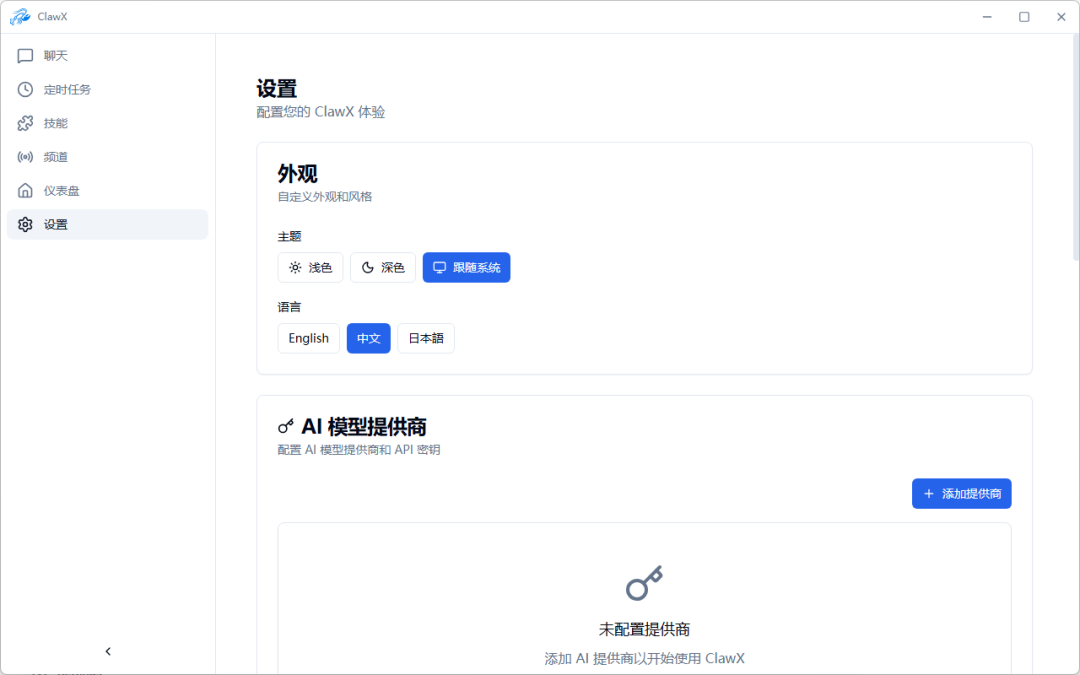
Task: Select the 设置 sidebar item label
Action: [x=56, y=225]
